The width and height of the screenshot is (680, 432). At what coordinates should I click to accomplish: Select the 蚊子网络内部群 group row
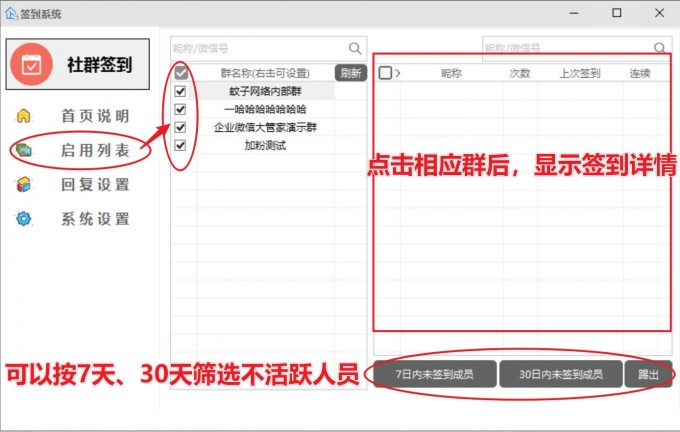(265, 91)
